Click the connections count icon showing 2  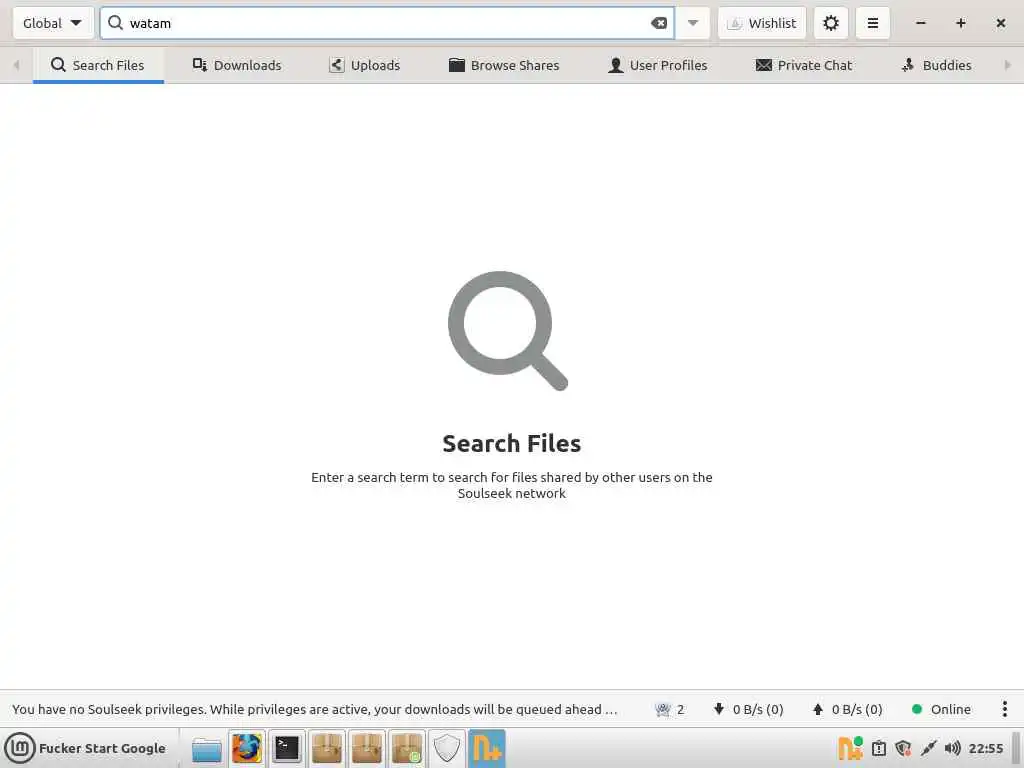point(669,709)
